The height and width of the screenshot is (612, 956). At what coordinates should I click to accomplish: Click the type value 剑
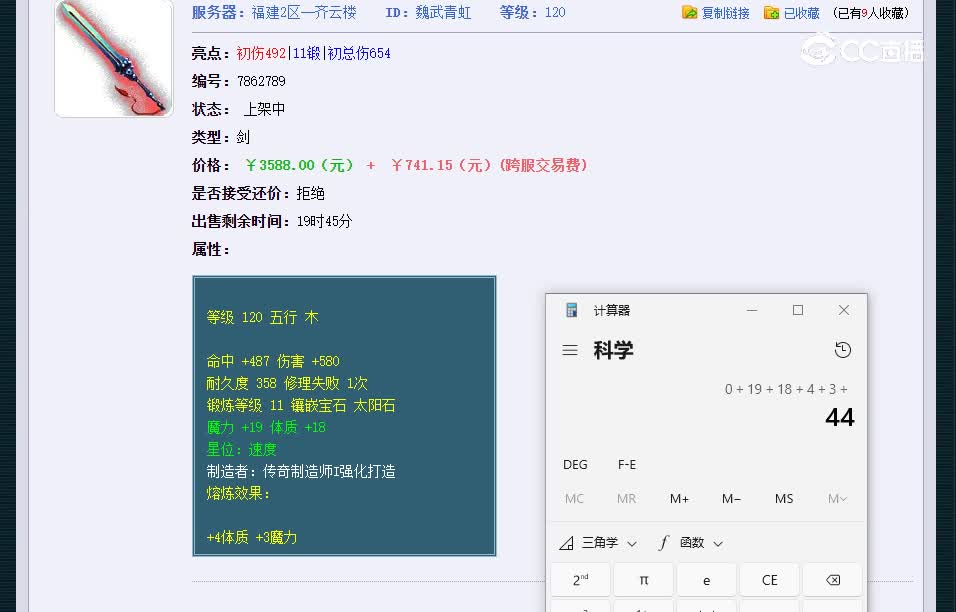coord(243,137)
